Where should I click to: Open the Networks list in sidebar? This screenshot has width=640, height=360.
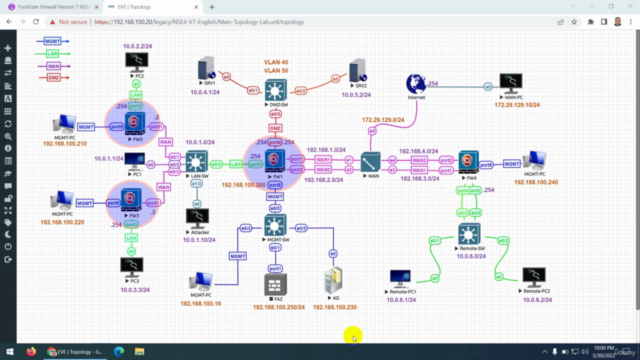coord(8,73)
